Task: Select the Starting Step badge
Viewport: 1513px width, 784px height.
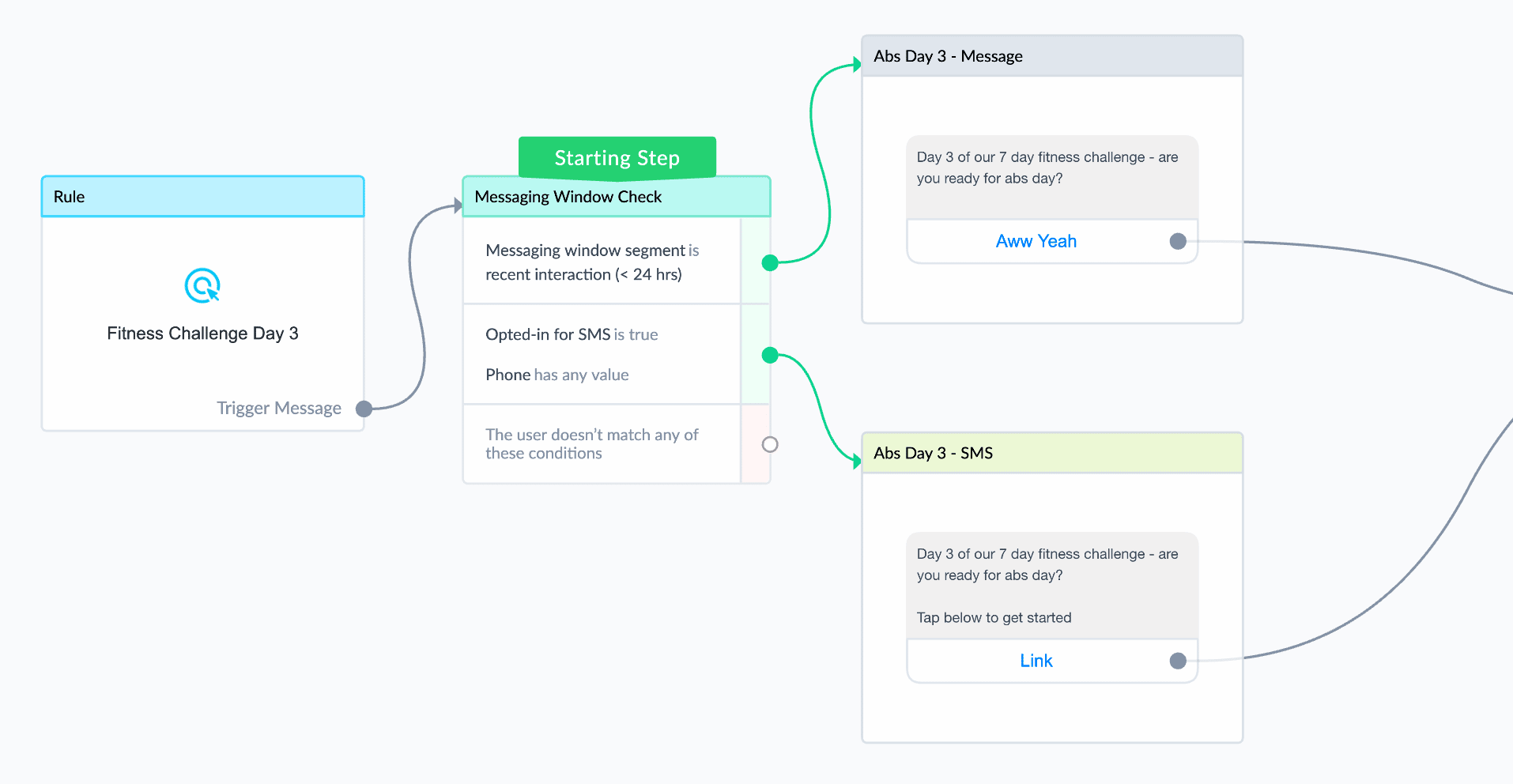Action: click(617, 157)
